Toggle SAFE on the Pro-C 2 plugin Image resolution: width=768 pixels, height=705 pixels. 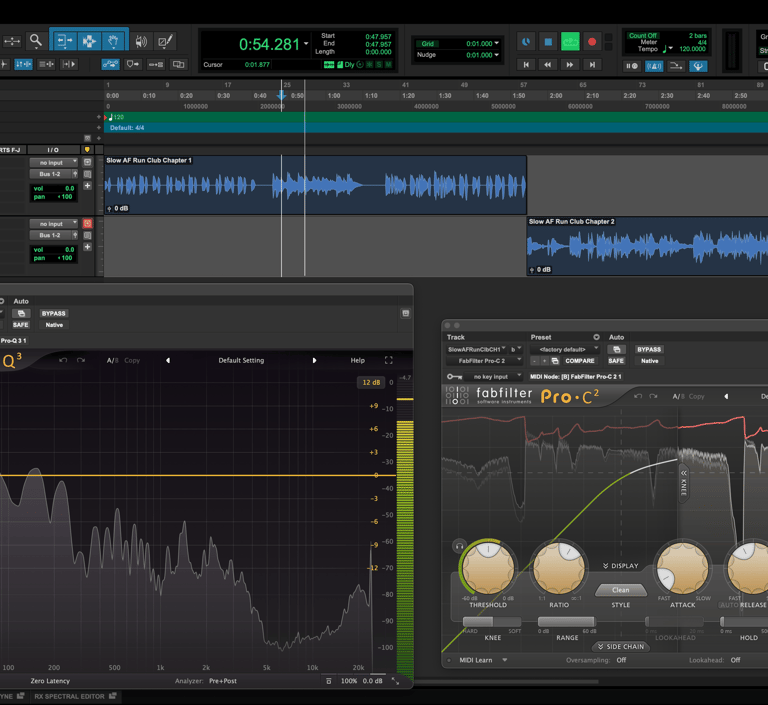[x=617, y=361]
